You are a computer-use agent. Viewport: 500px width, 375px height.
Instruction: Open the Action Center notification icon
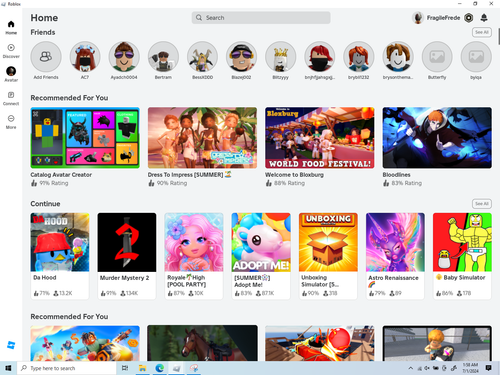pos(489,368)
